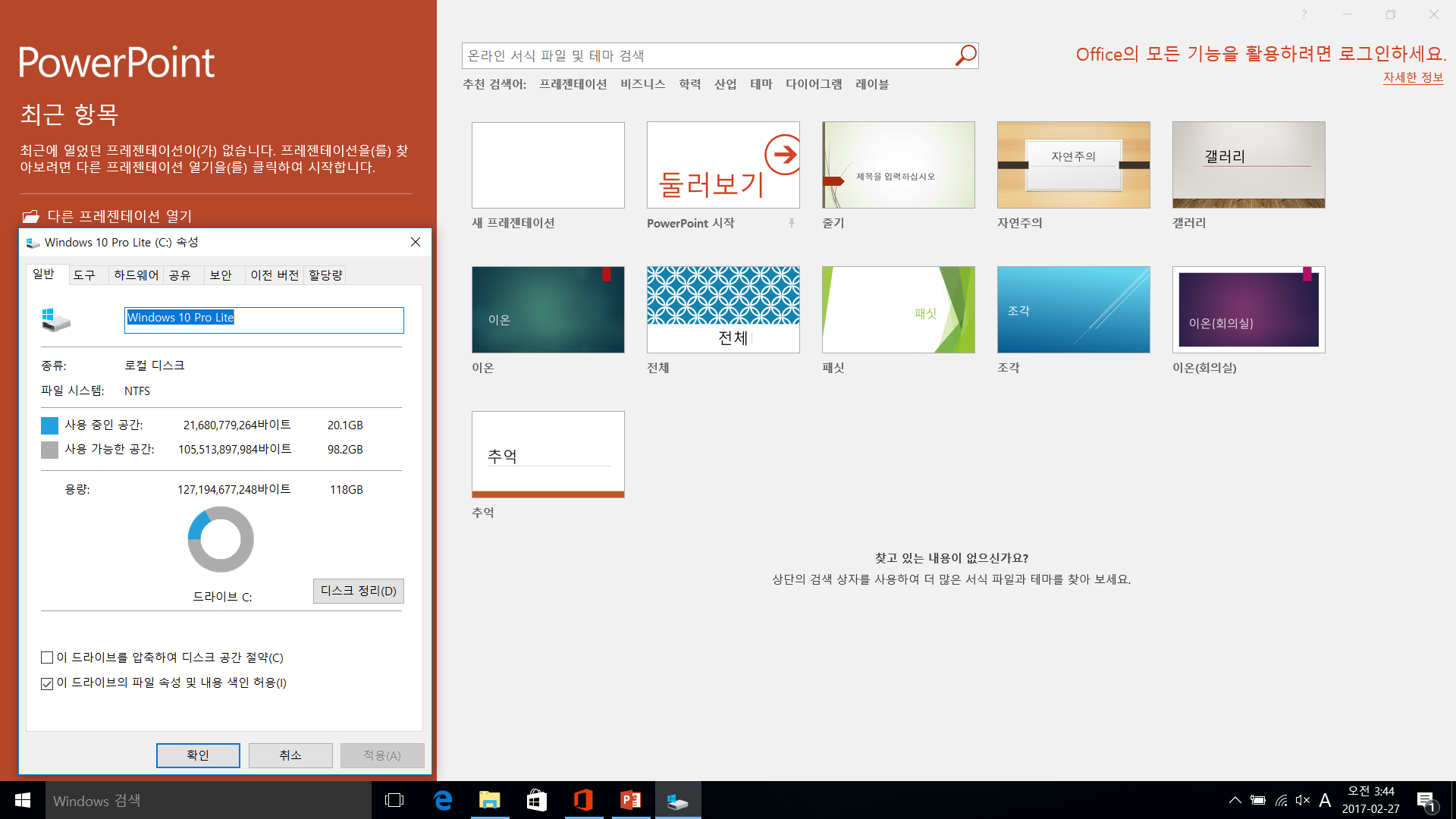1456x819 pixels.
Task: Click the IME language indicator A
Action: [x=1325, y=800]
